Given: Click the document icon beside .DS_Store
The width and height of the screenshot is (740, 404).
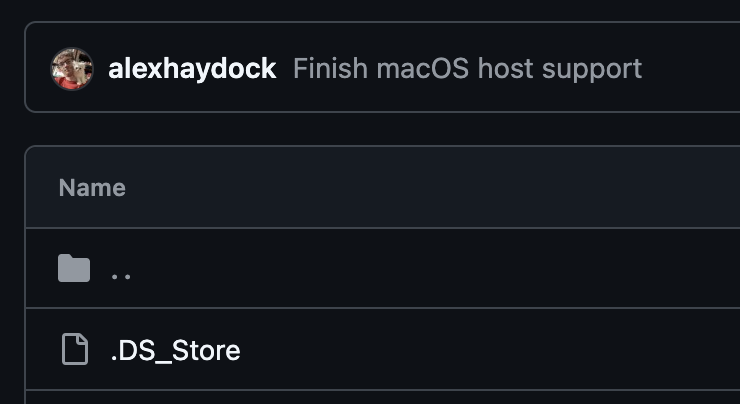Looking at the screenshot, I should coord(74,350).
